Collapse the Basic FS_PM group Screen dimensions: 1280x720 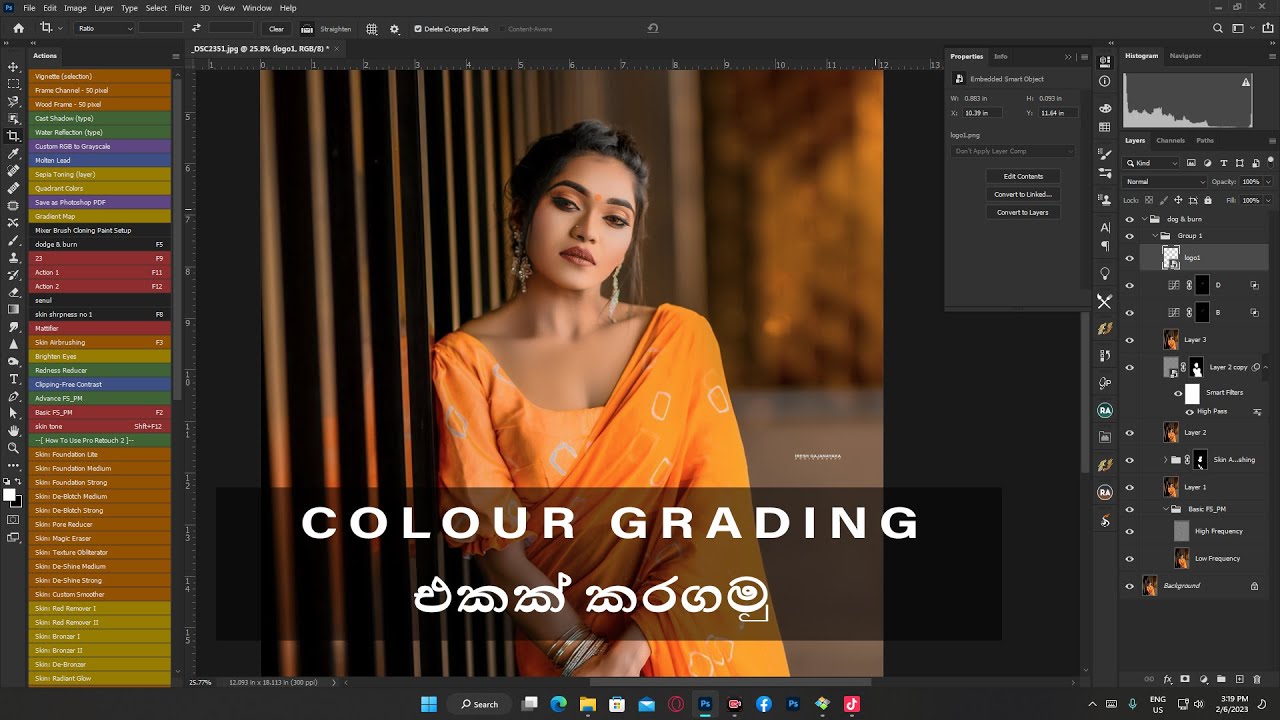pyautogui.click(x=1165, y=509)
